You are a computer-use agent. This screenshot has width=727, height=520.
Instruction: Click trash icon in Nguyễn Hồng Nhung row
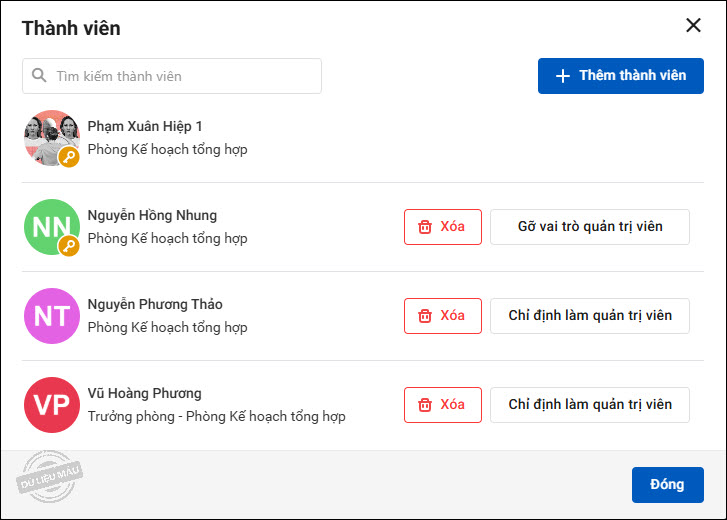click(x=425, y=227)
